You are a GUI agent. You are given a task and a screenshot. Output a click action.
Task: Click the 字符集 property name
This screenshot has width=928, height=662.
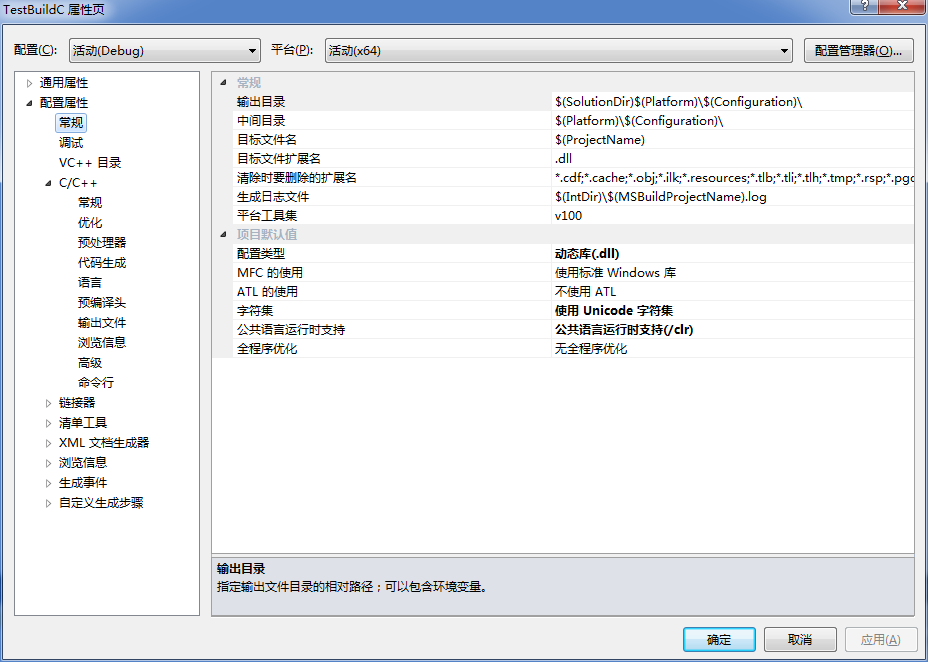[255, 311]
